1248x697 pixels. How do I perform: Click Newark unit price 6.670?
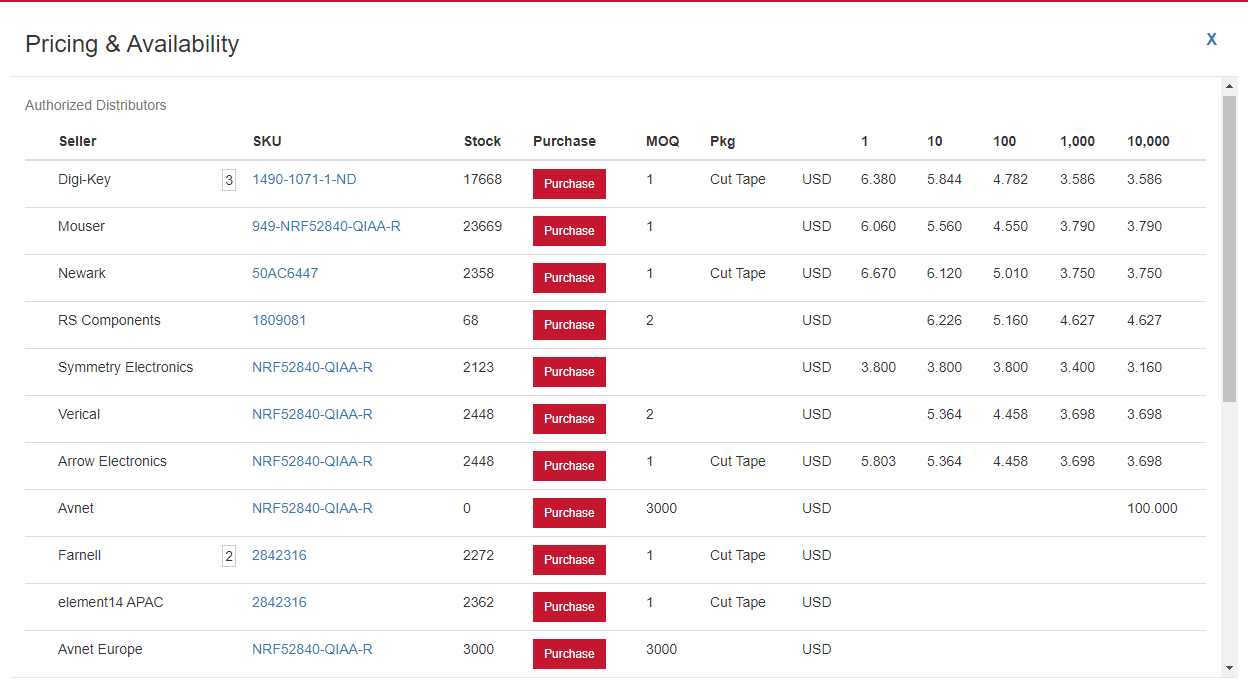[x=878, y=274]
